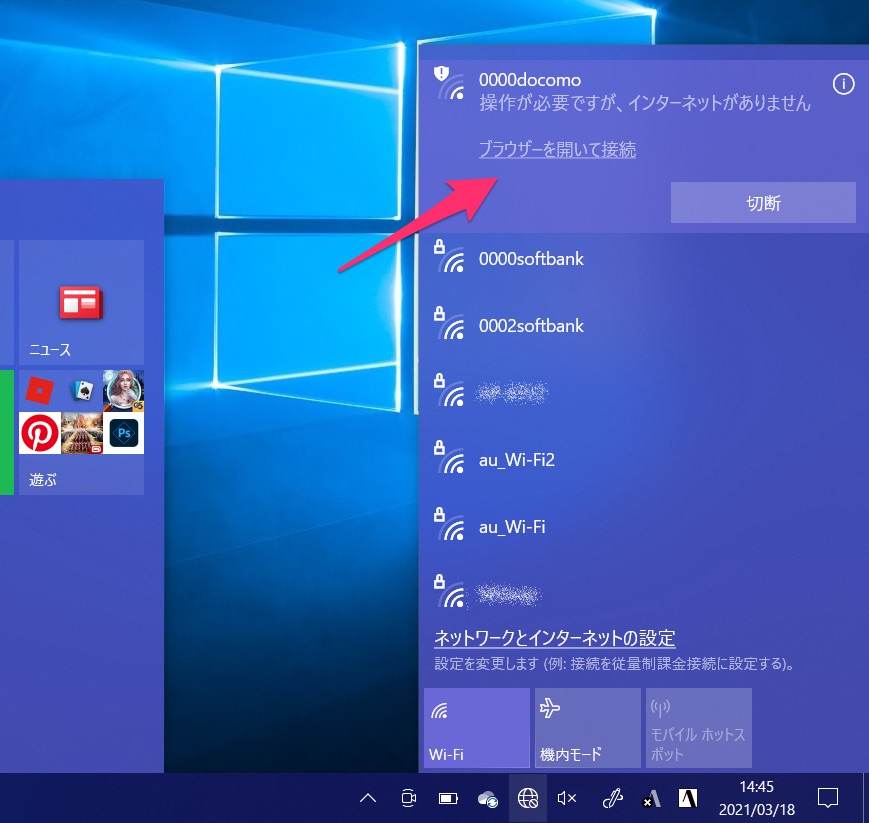
Task: Click the battery icon in the taskbar
Action: (448, 798)
